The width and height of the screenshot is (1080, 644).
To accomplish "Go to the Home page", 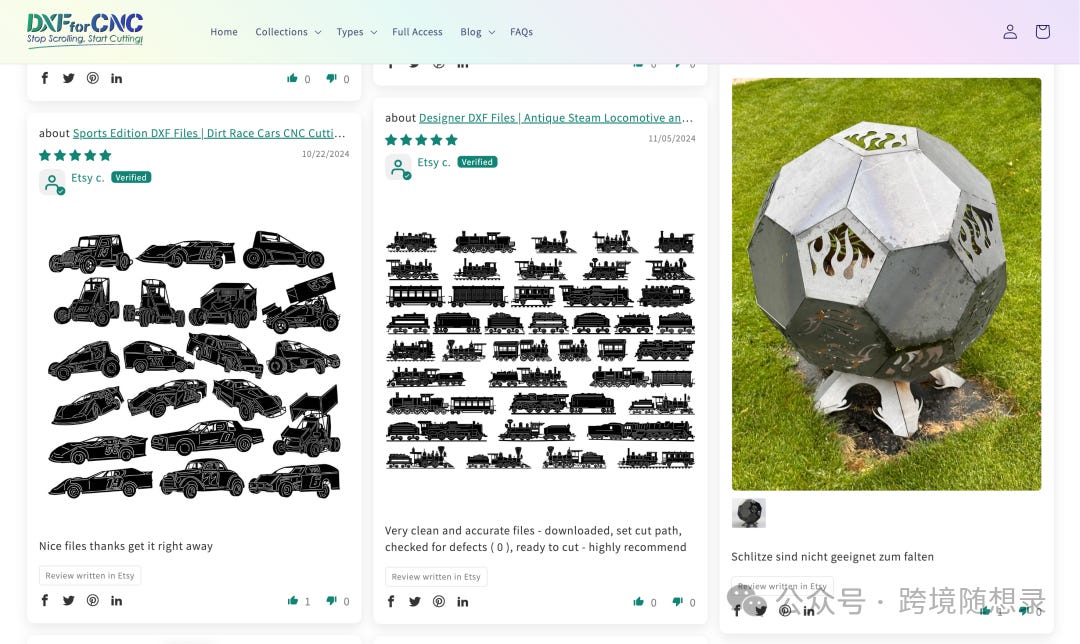I will [x=224, y=32].
